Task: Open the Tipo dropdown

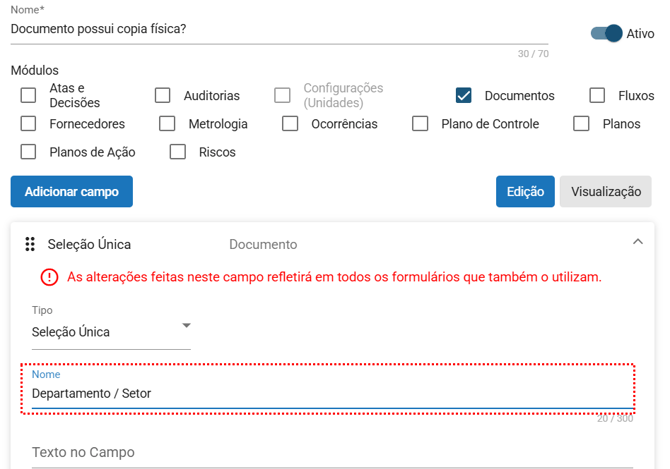Action: (x=110, y=331)
